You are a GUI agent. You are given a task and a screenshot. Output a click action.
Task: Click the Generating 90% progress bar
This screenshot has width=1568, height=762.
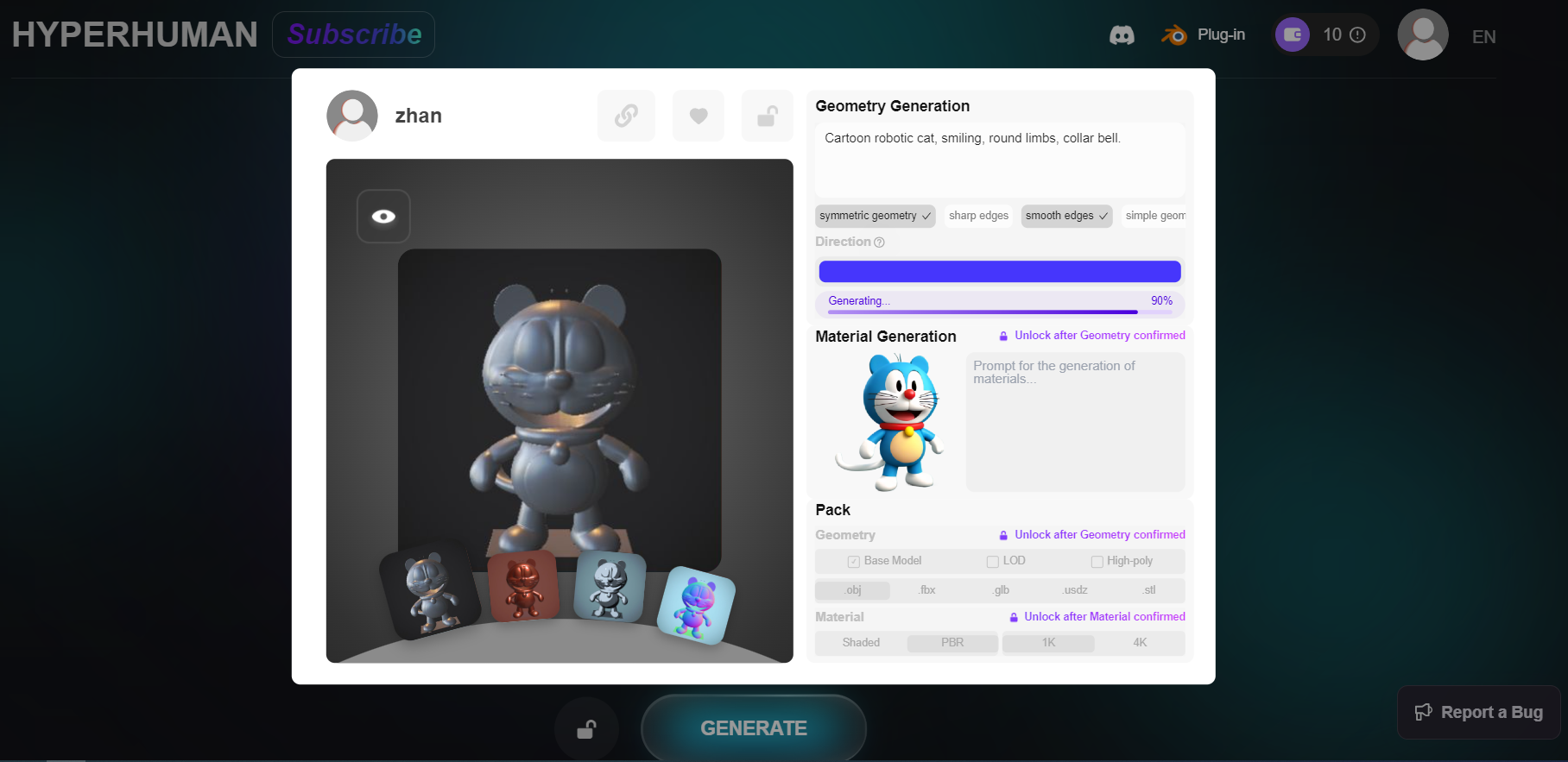click(1000, 303)
